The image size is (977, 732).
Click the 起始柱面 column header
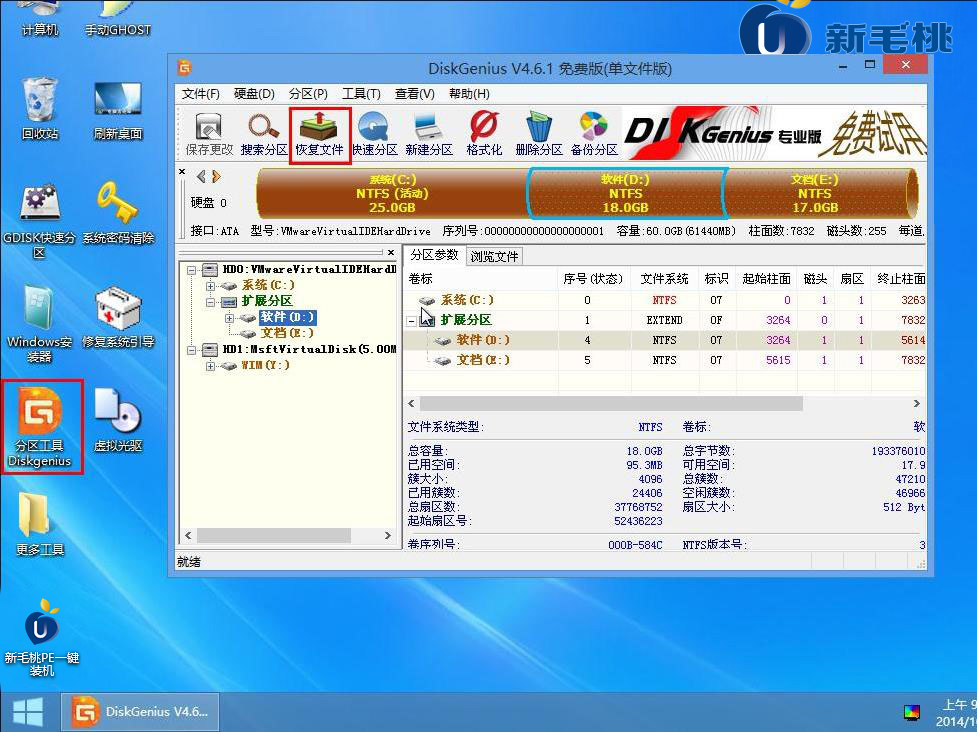point(766,278)
